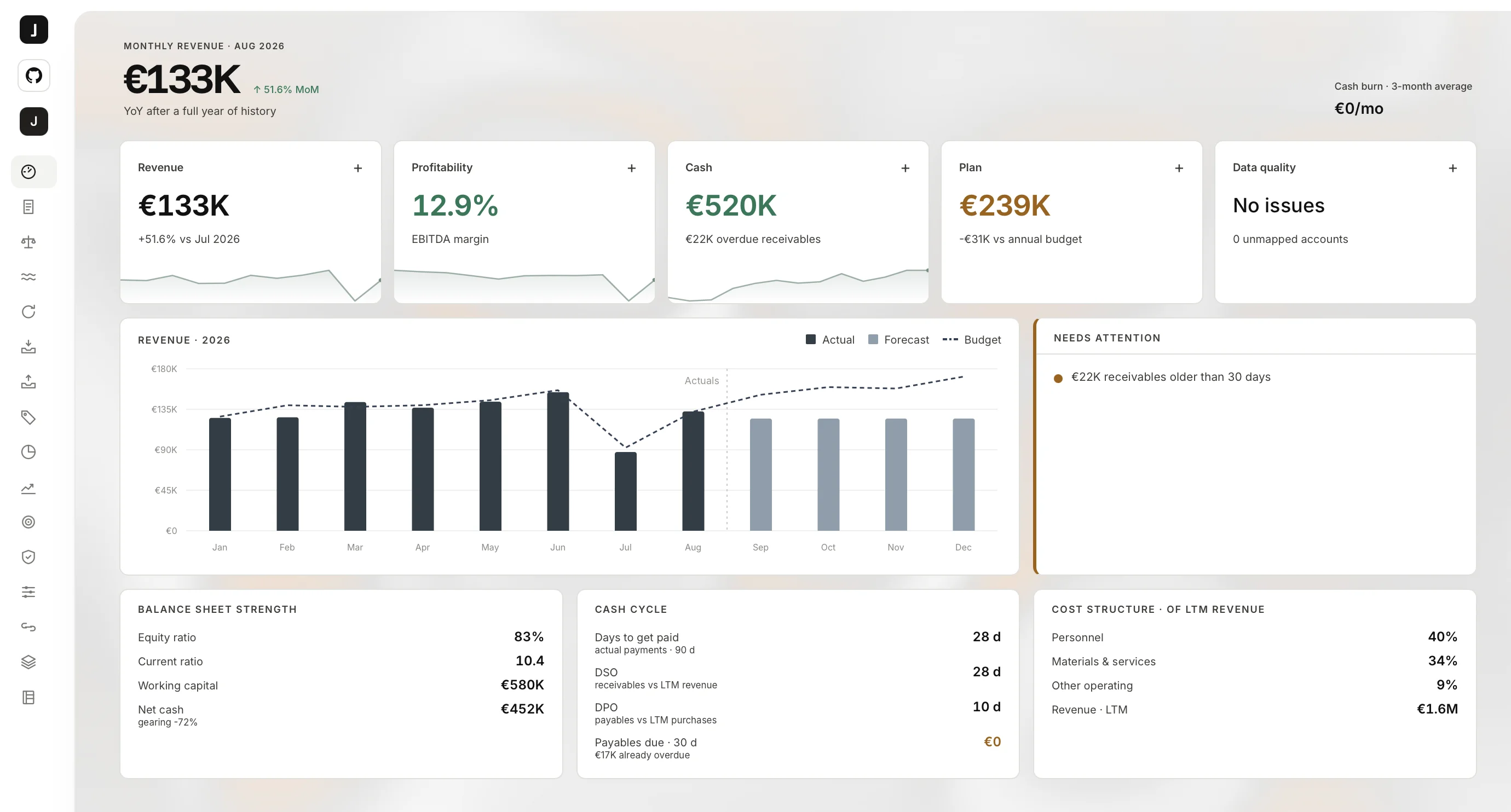This screenshot has width=1511, height=812.
Task: Click the No issues data quality status
Action: tap(1279, 206)
